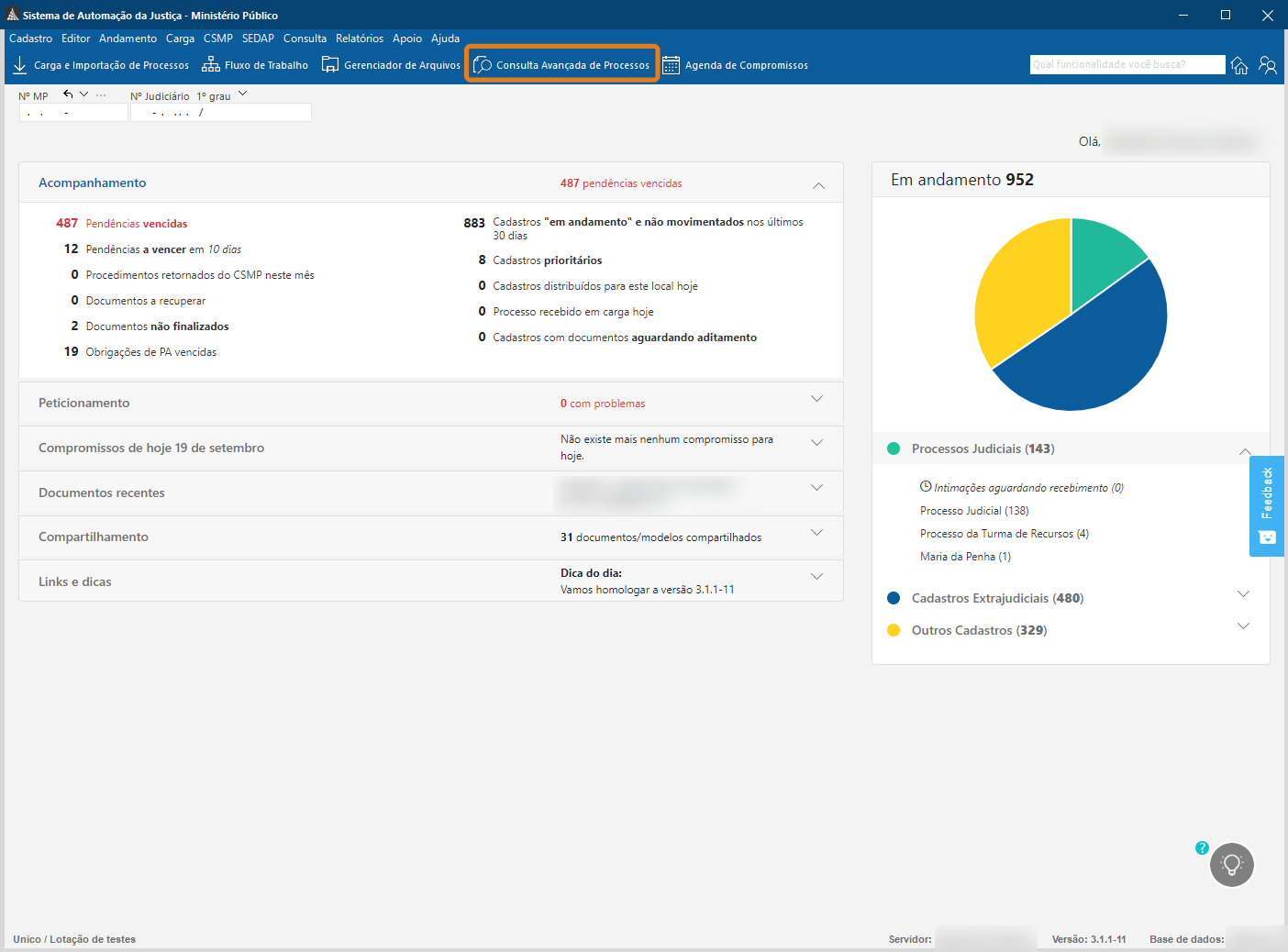Expand the Links e dicas panel

(x=816, y=577)
